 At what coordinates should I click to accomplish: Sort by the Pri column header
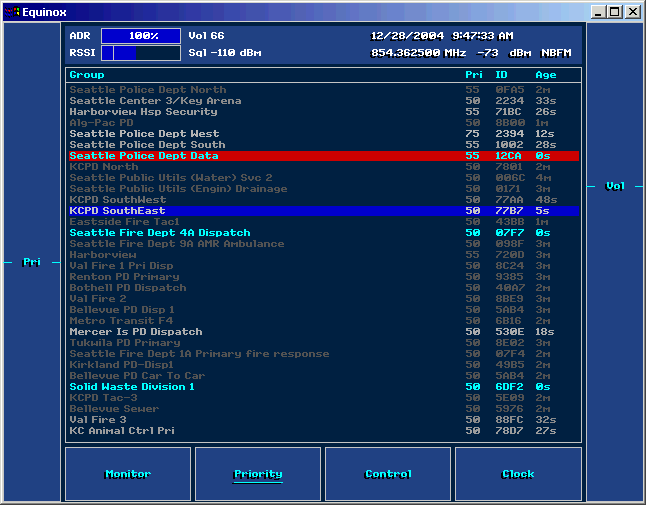coord(473,75)
